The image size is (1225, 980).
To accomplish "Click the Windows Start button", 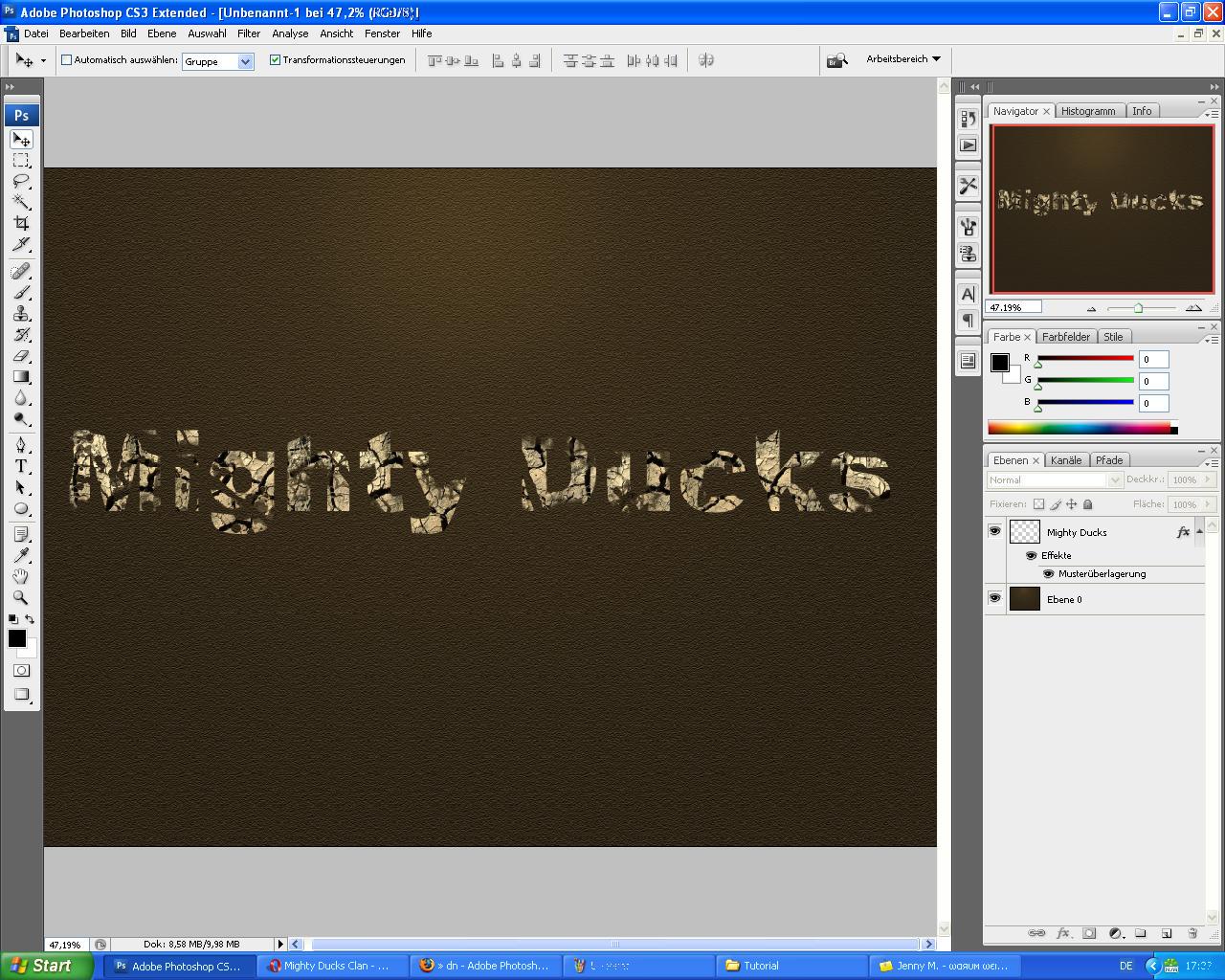I will click(46, 966).
